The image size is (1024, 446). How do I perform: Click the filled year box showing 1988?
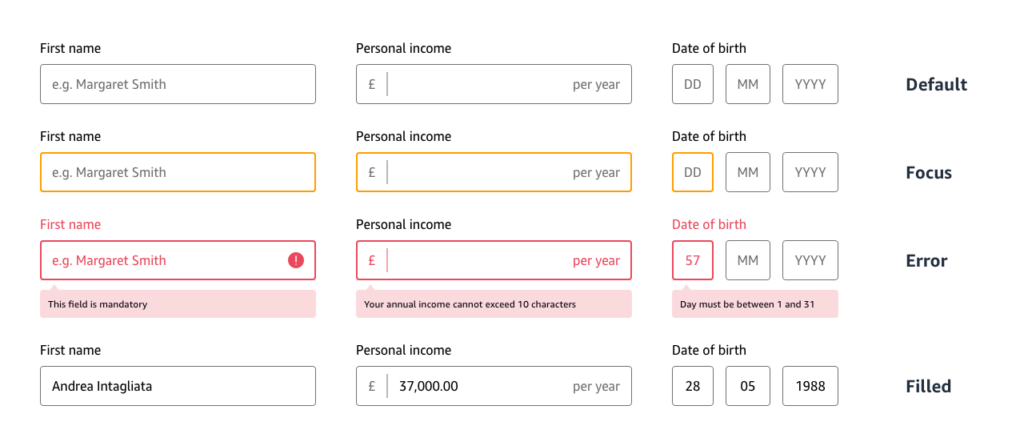tap(810, 386)
